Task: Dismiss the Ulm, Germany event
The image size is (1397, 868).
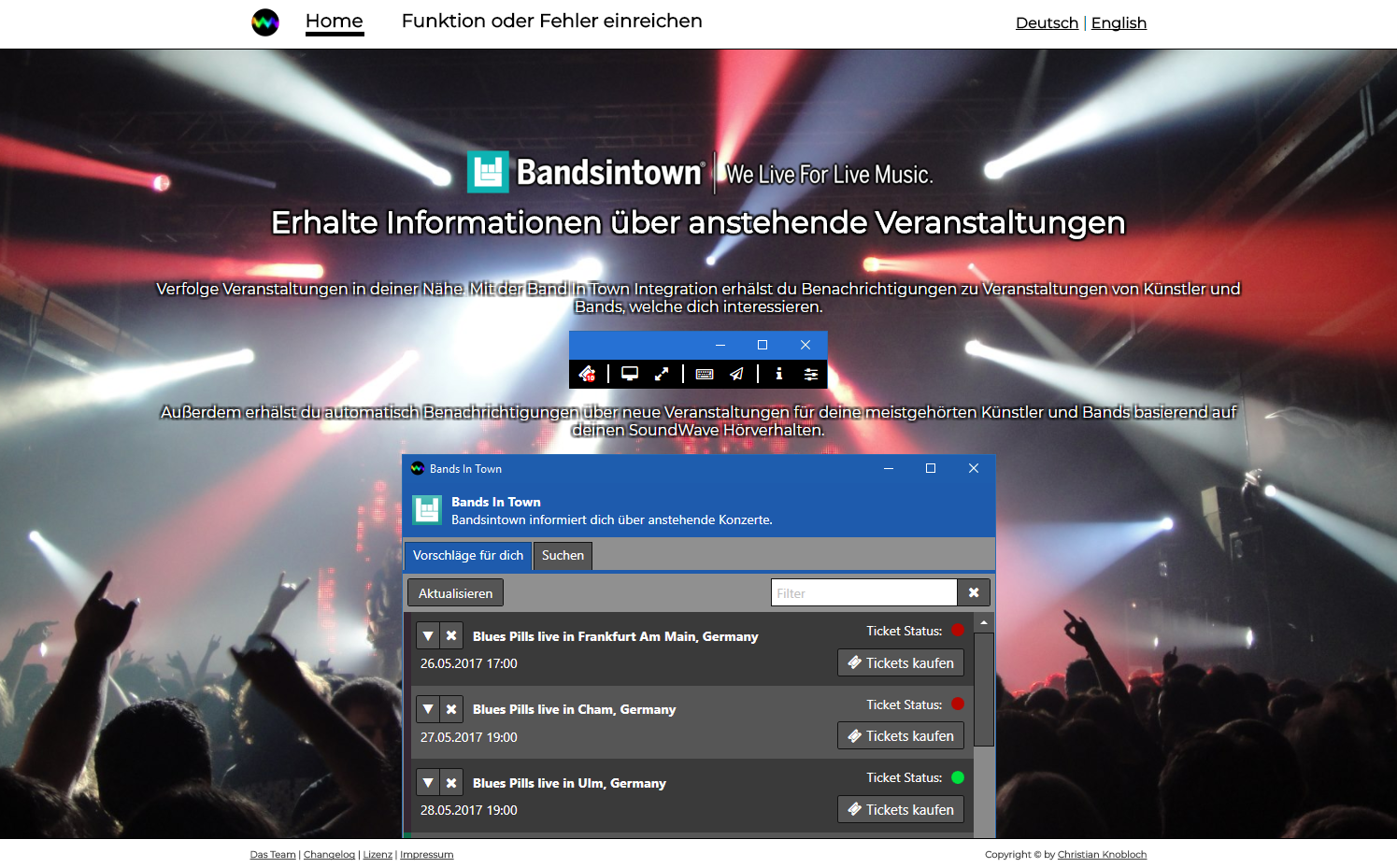Action: point(451,783)
